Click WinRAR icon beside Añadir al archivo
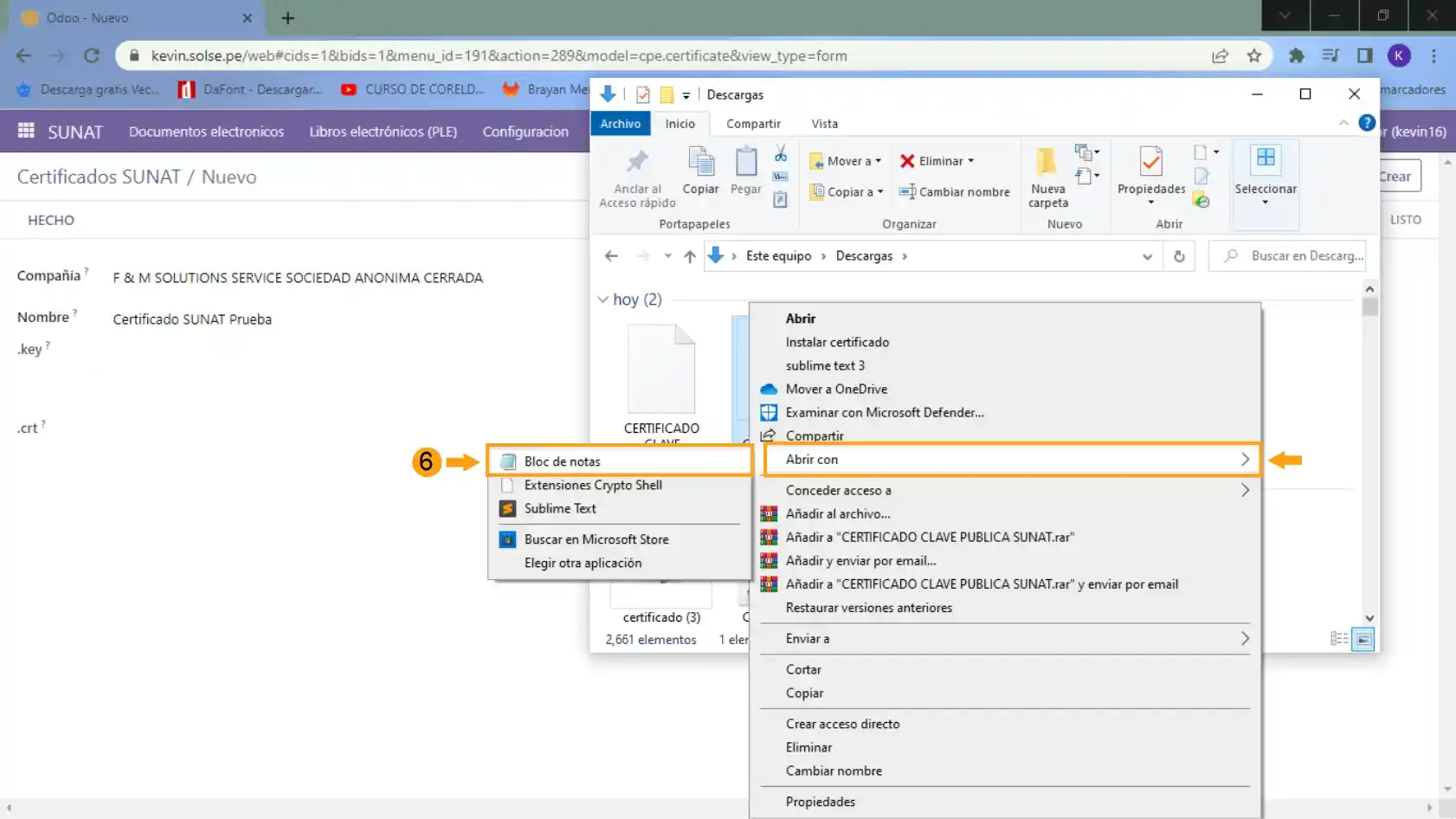This screenshot has height=819, width=1456. coord(769,513)
